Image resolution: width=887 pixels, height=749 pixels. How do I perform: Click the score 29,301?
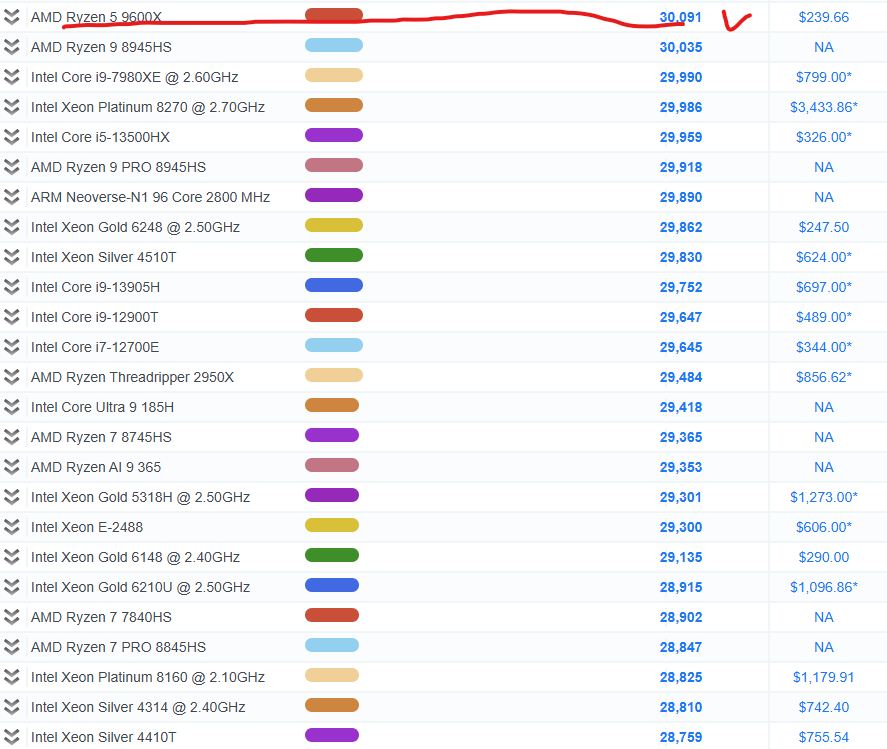pos(681,497)
